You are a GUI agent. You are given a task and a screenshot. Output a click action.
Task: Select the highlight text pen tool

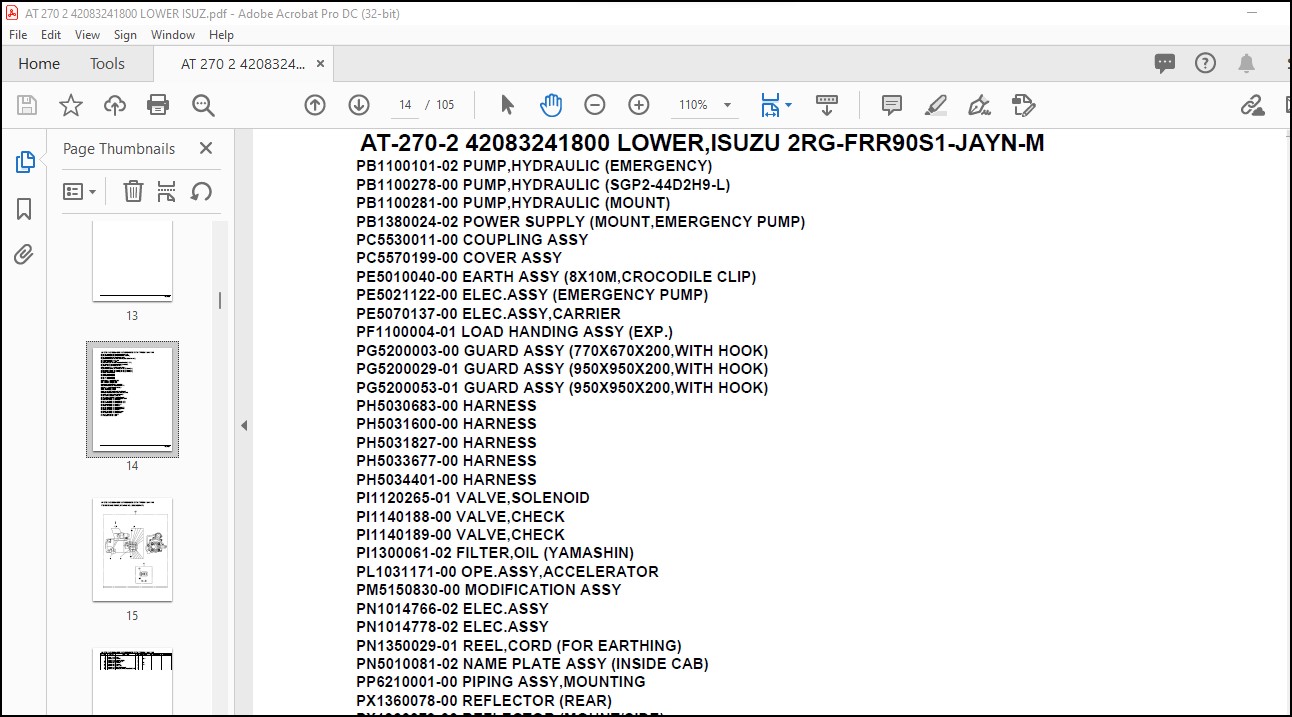tap(936, 105)
